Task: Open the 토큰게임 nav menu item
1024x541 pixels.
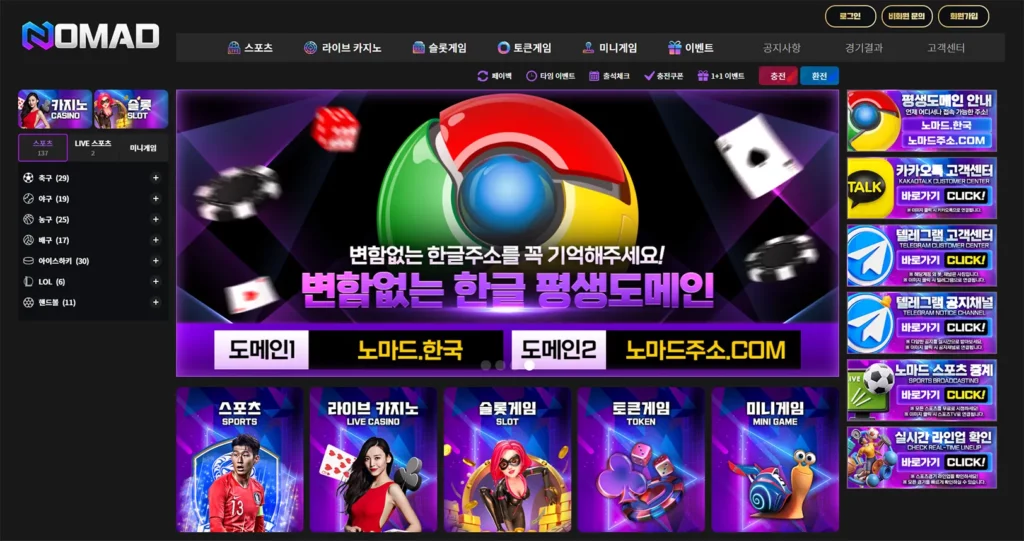Action: click(524, 48)
